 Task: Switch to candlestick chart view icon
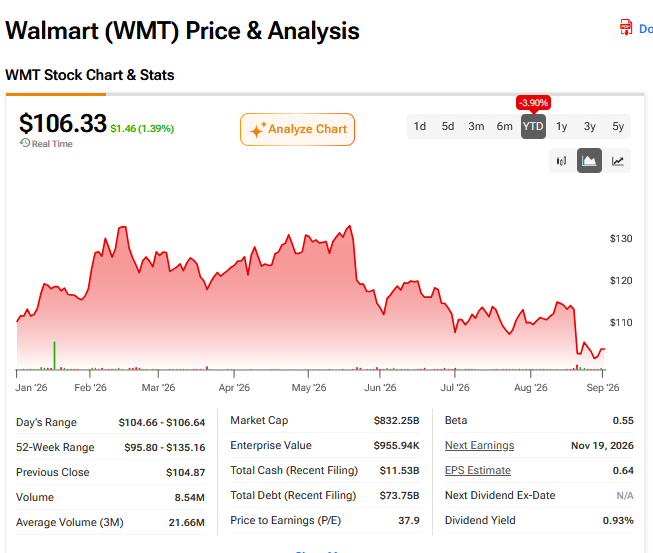coord(561,161)
